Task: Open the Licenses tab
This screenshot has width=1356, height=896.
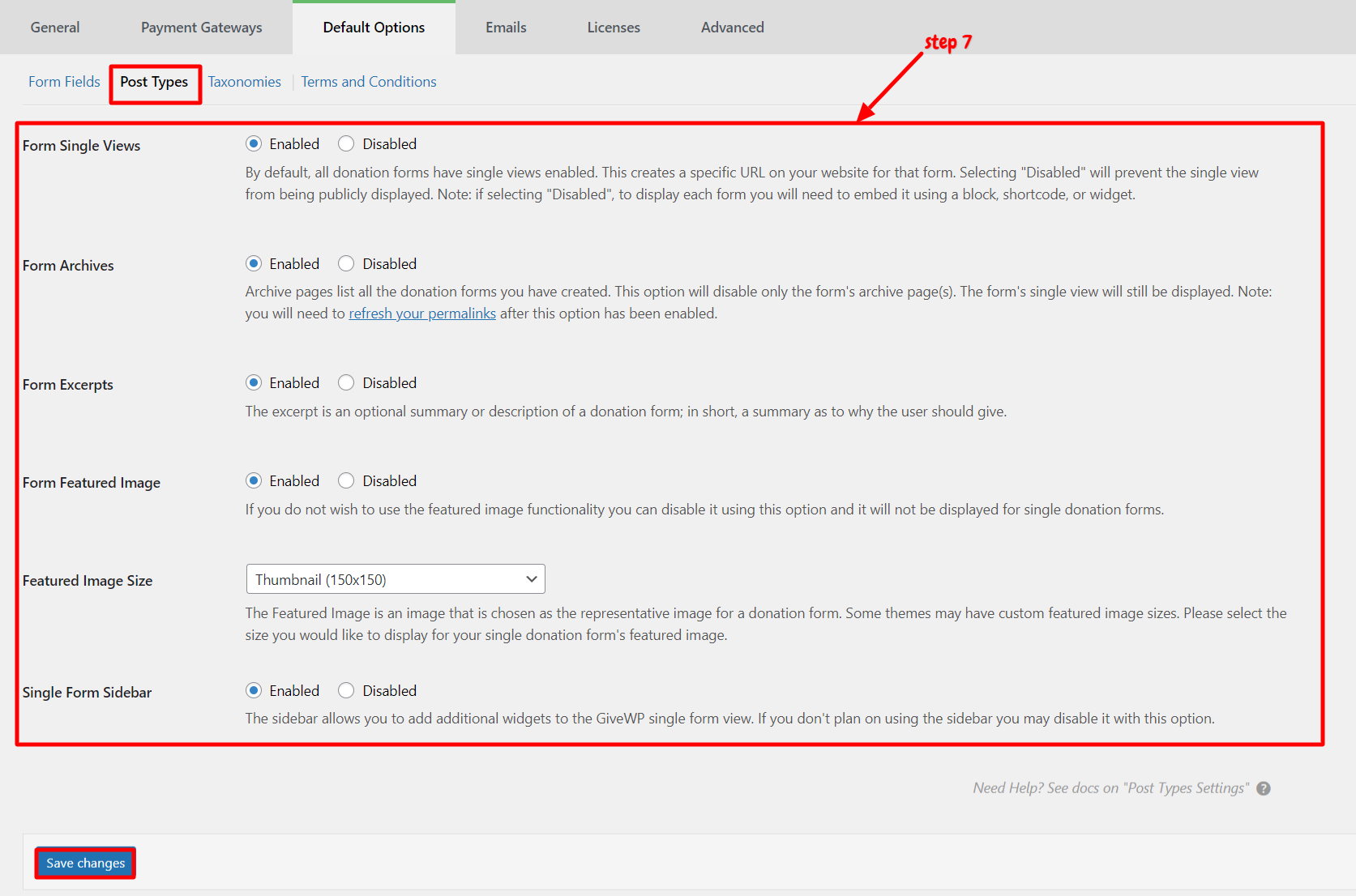Action: (614, 28)
